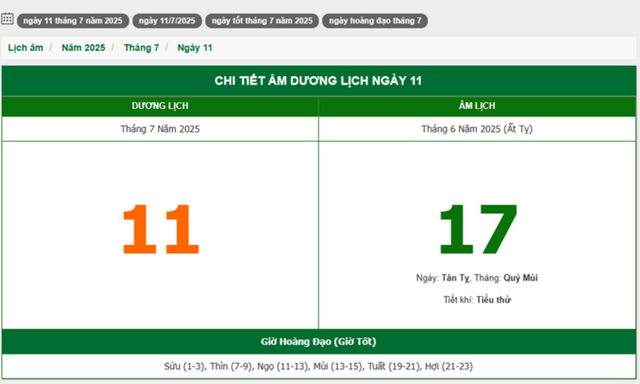640x384 pixels.
Task: Select 'Tháng 6 Năm 2025 (Ất Tỵ)' lunar text
Action: [477, 129]
